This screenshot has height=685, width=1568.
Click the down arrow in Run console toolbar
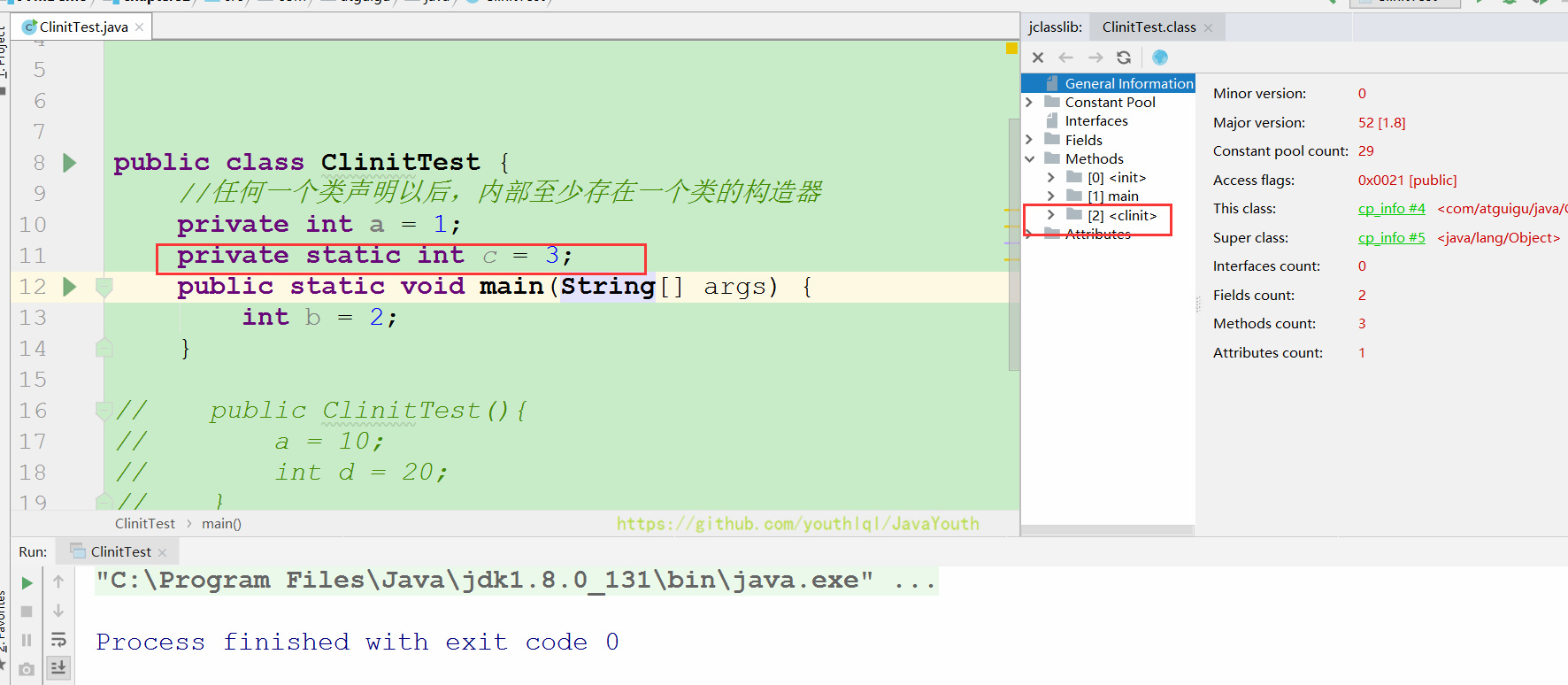coord(58,611)
